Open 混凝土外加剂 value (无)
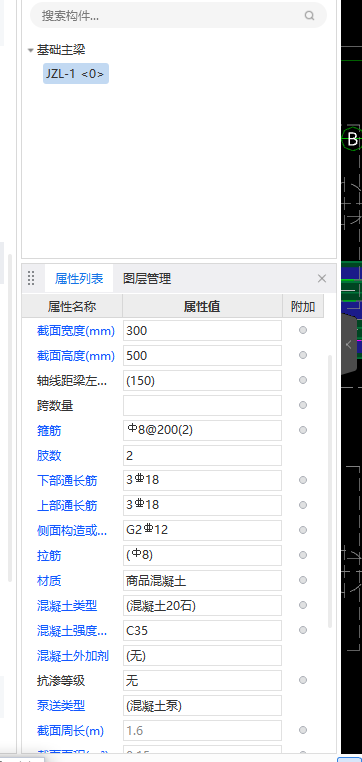 [202, 656]
